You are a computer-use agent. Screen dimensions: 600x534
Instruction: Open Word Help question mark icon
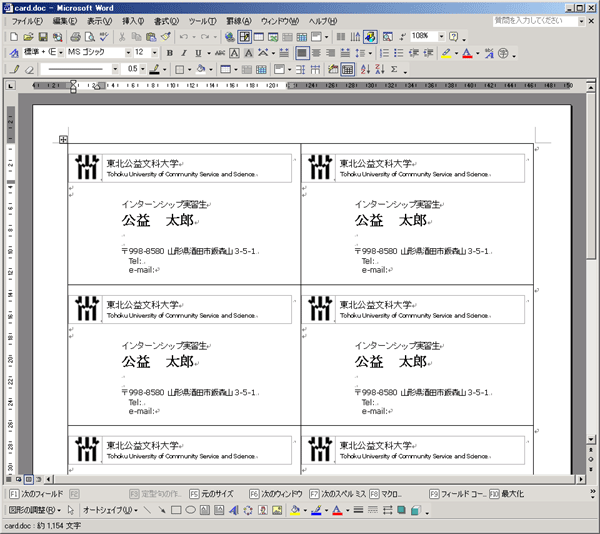453,36
